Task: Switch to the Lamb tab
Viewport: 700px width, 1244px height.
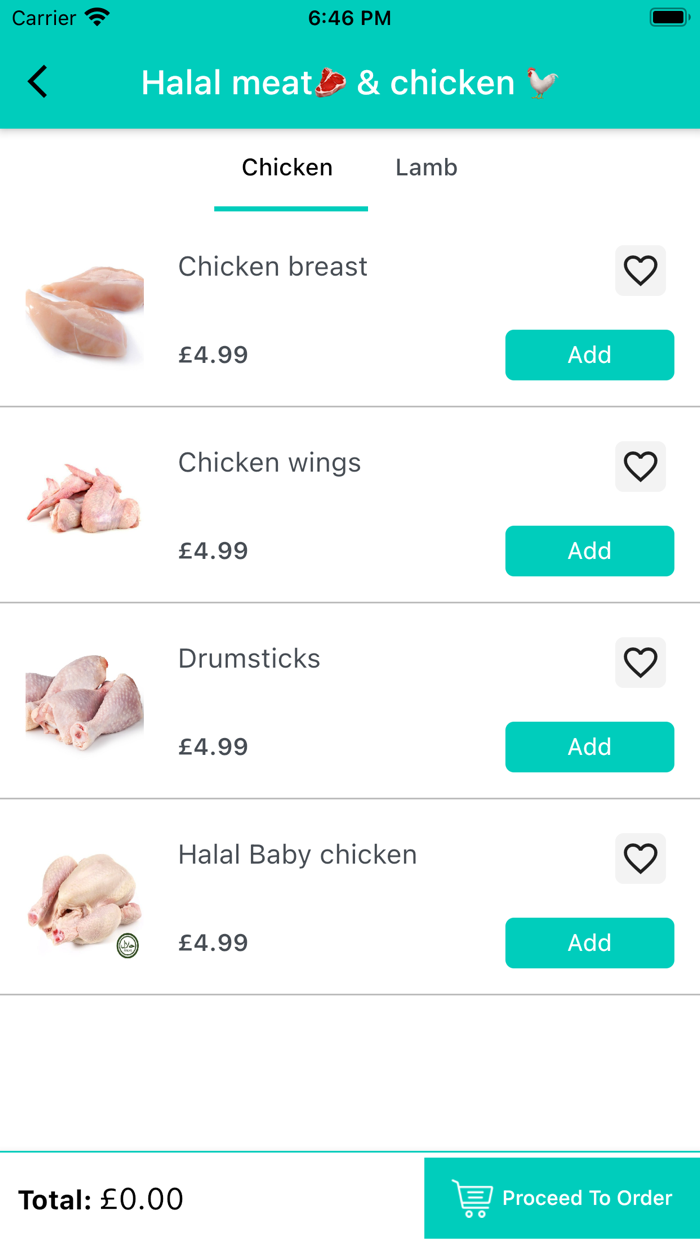Action: 426,168
